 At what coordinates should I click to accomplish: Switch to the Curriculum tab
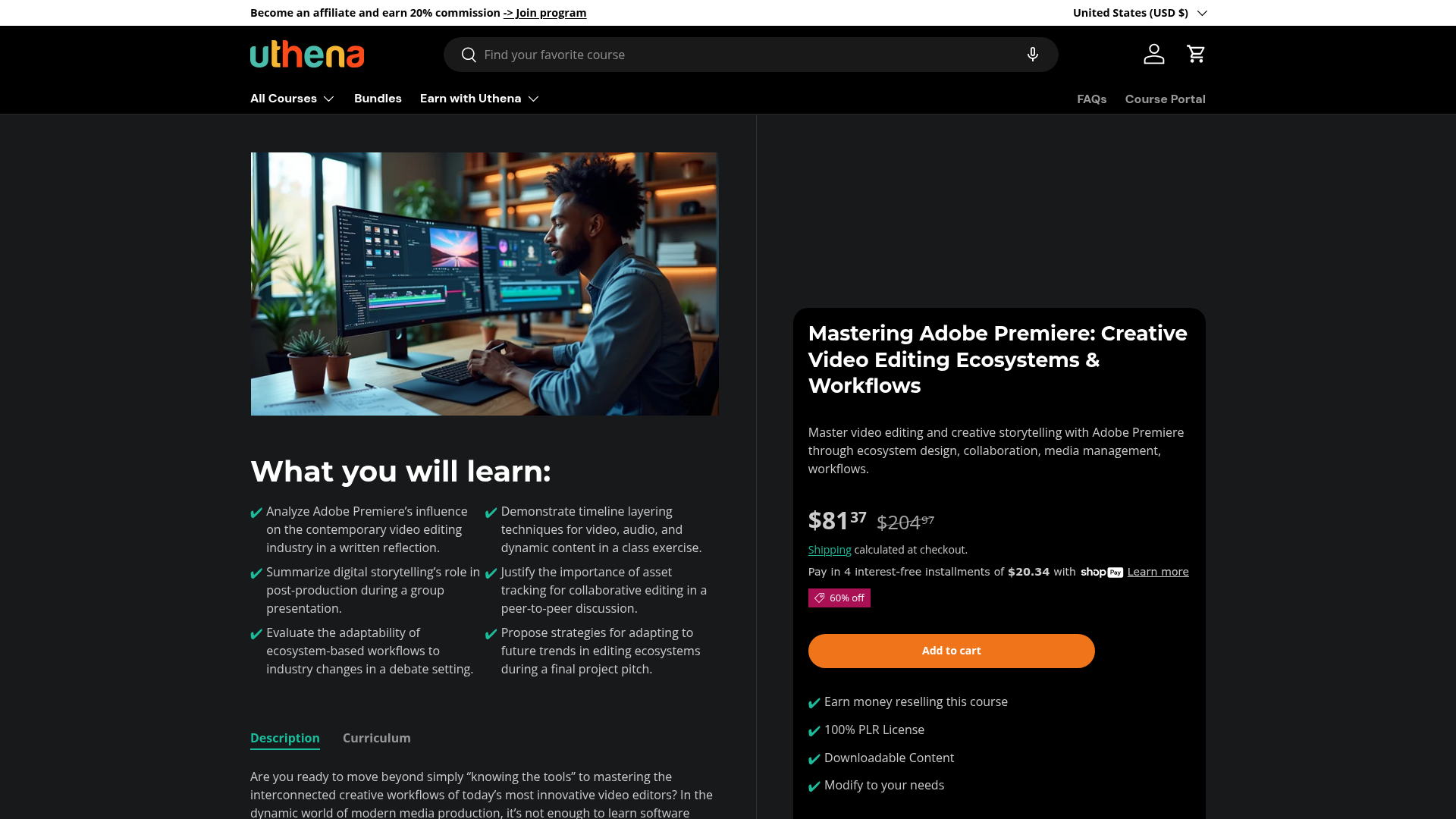(376, 738)
